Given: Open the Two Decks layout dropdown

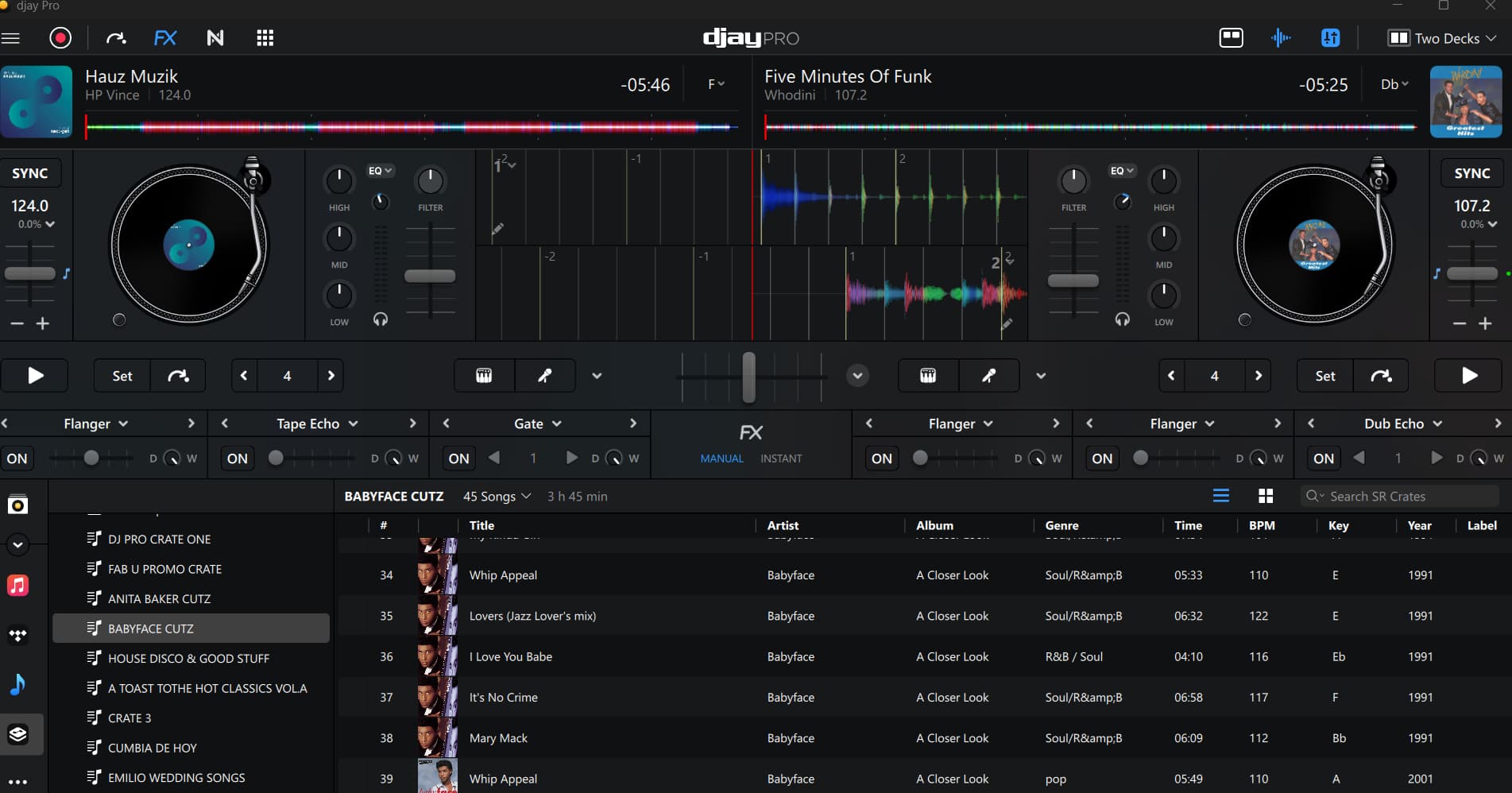Looking at the screenshot, I should tap(1441, 38).
